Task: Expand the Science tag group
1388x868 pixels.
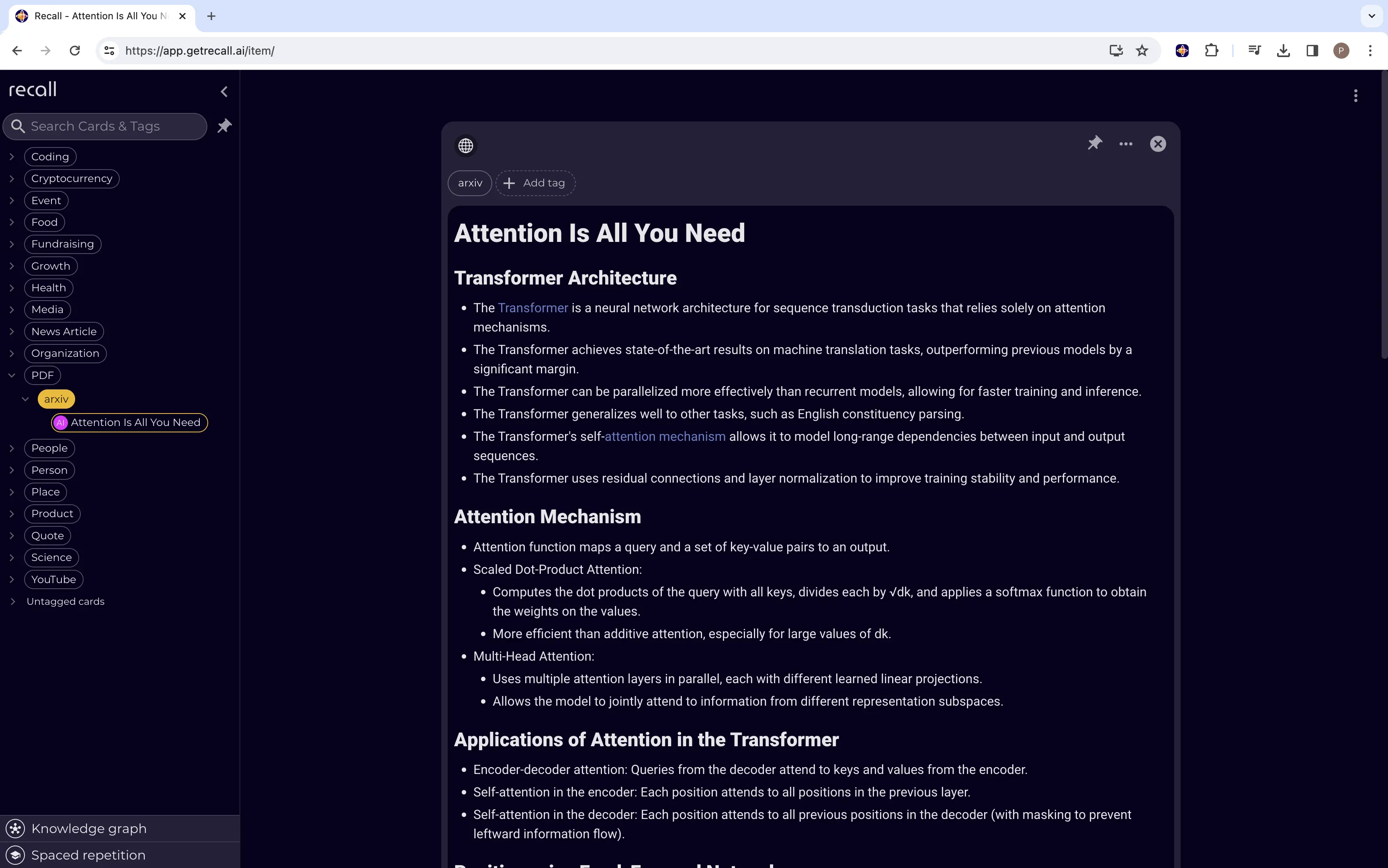Action: point(12,557)
